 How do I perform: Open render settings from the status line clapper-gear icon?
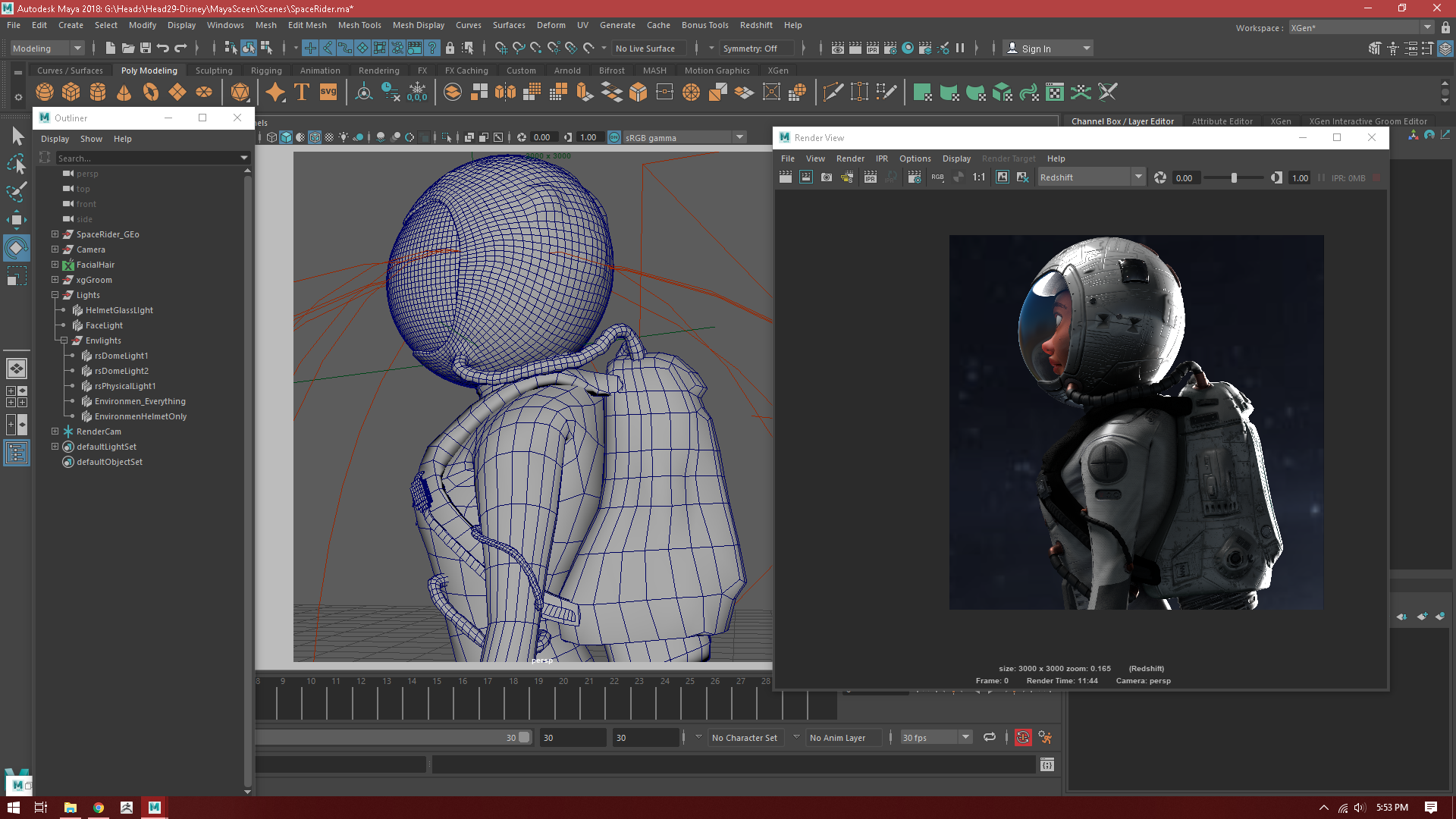pos(890,49)
